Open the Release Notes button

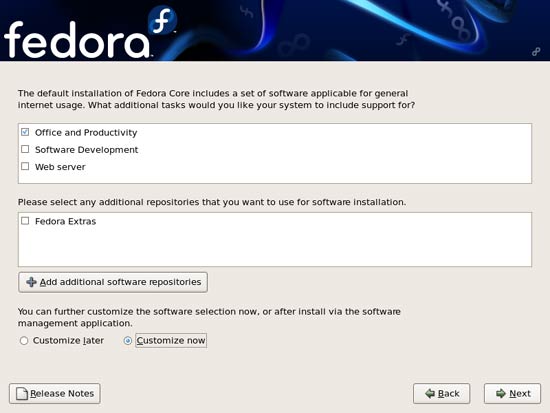(55, 393)
